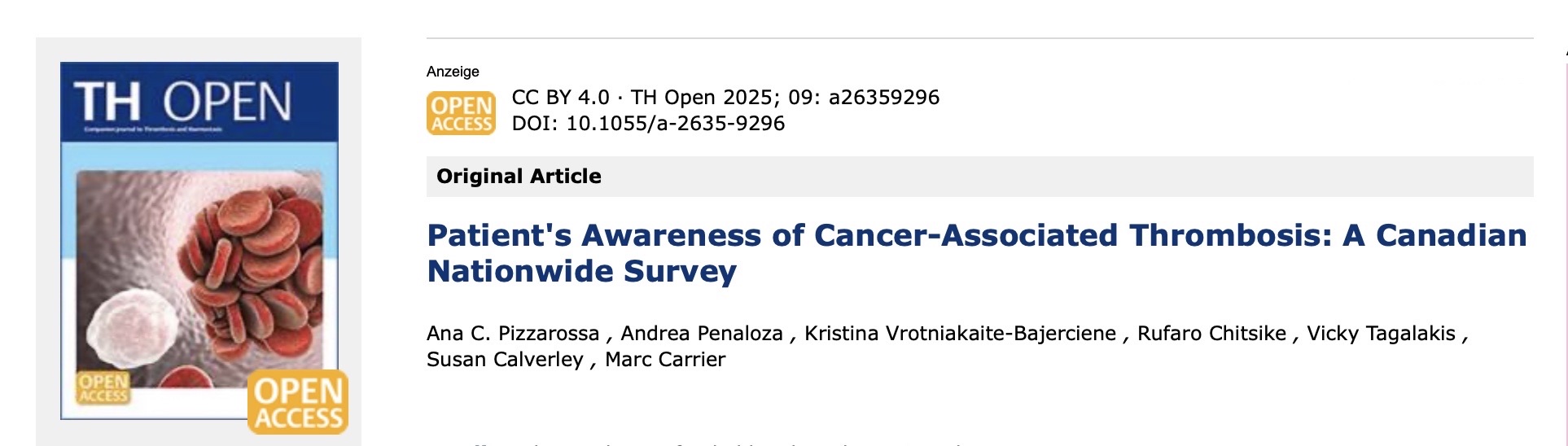
Task: Click the Nationwide Survey title line
Action: (582, 271)
